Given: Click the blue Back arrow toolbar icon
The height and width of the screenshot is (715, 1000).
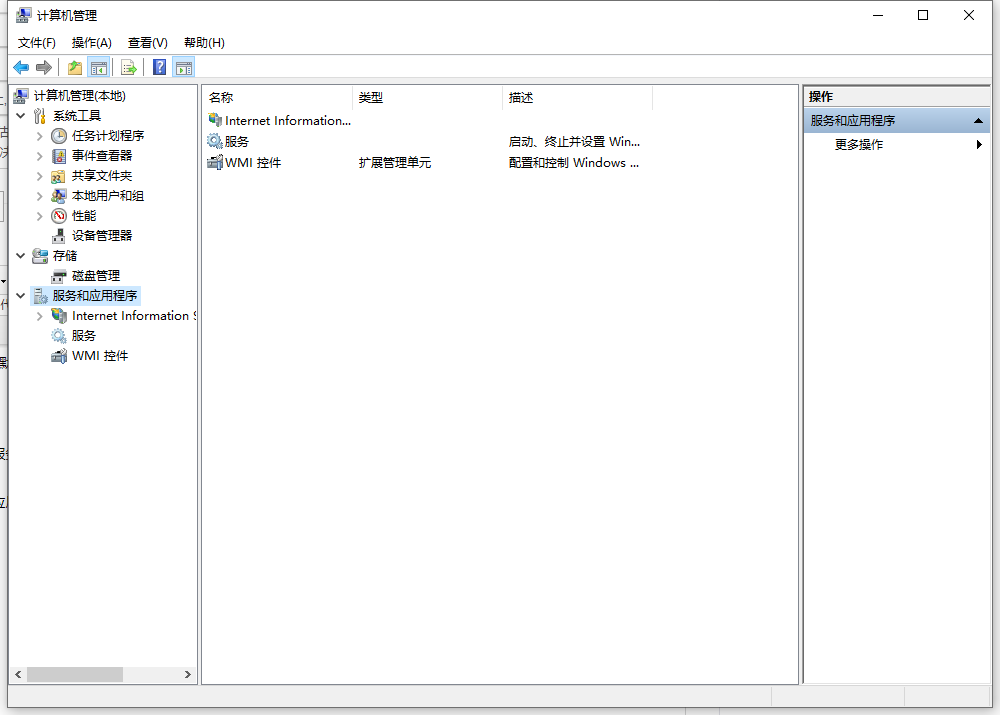Looking at the screenshot, I should (x=21, y=67).
